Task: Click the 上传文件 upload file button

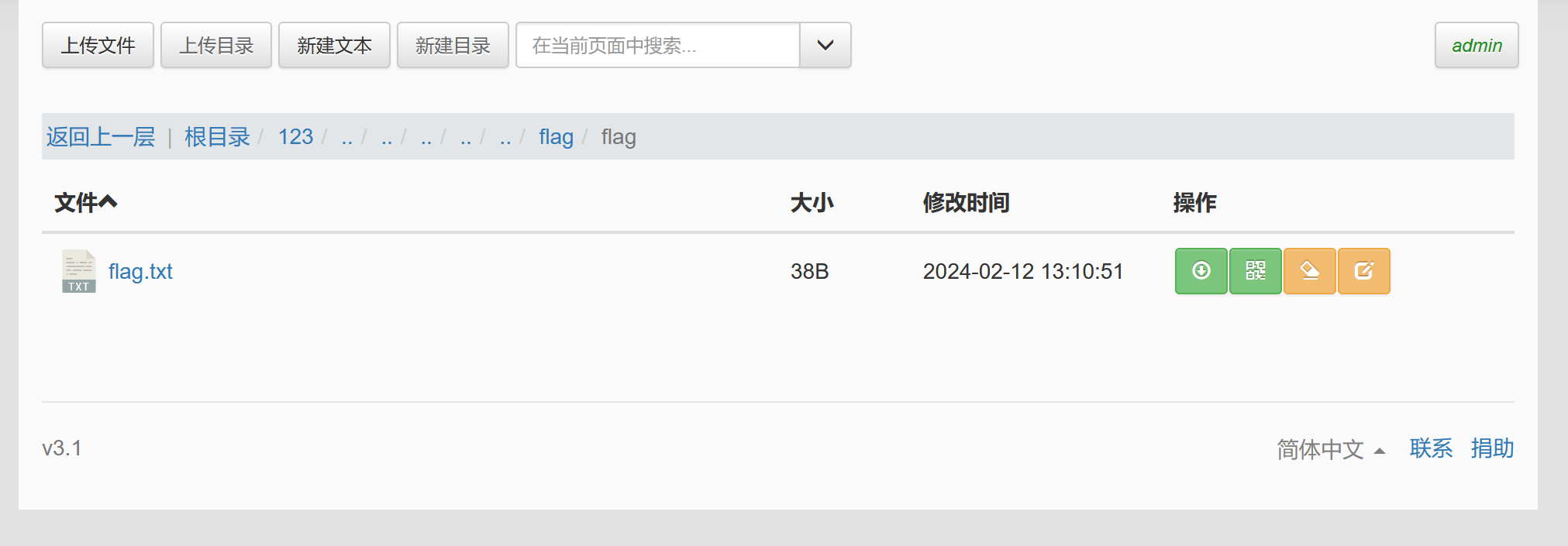Action: (98, 45)
